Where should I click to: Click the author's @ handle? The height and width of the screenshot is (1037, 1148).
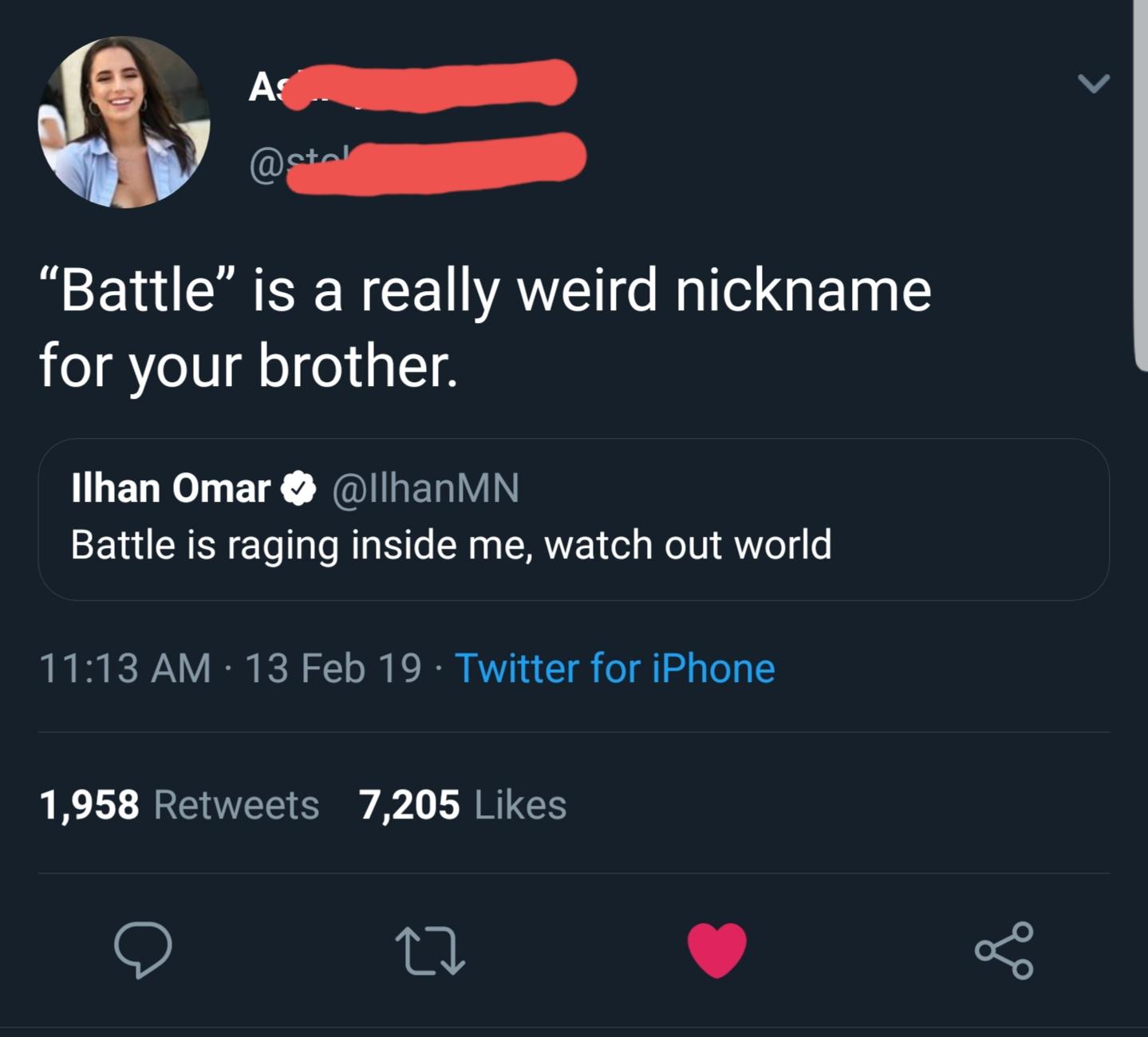pyautogui.click(x=418, y=163)
